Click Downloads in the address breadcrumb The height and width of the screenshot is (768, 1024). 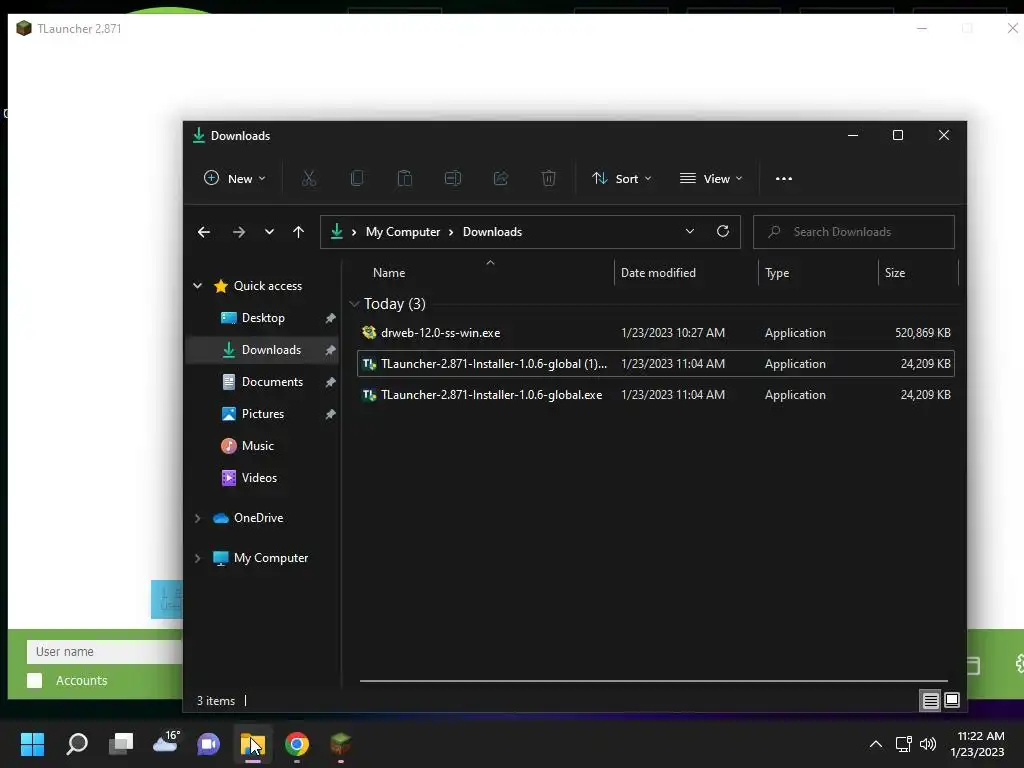point(492,232)
